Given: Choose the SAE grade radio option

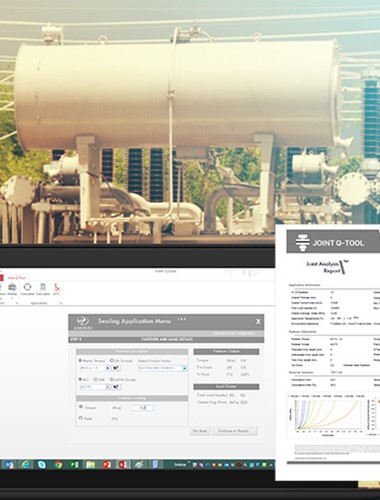Looking at the screenshot, I should click(x=96, y=380).
